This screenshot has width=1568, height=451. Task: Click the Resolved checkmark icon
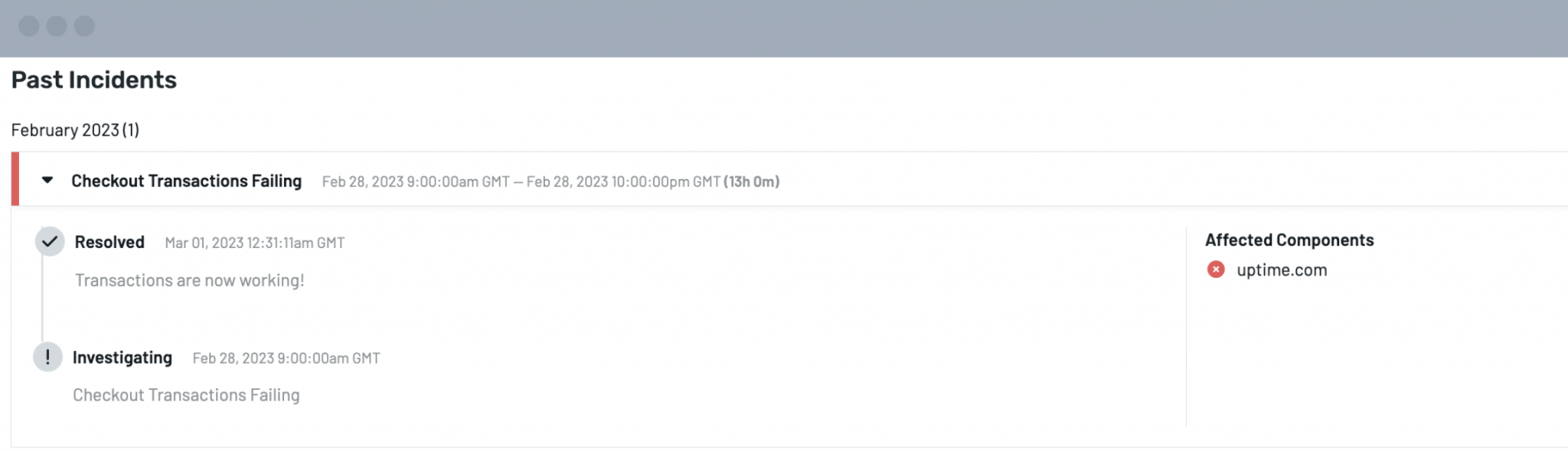50,242
